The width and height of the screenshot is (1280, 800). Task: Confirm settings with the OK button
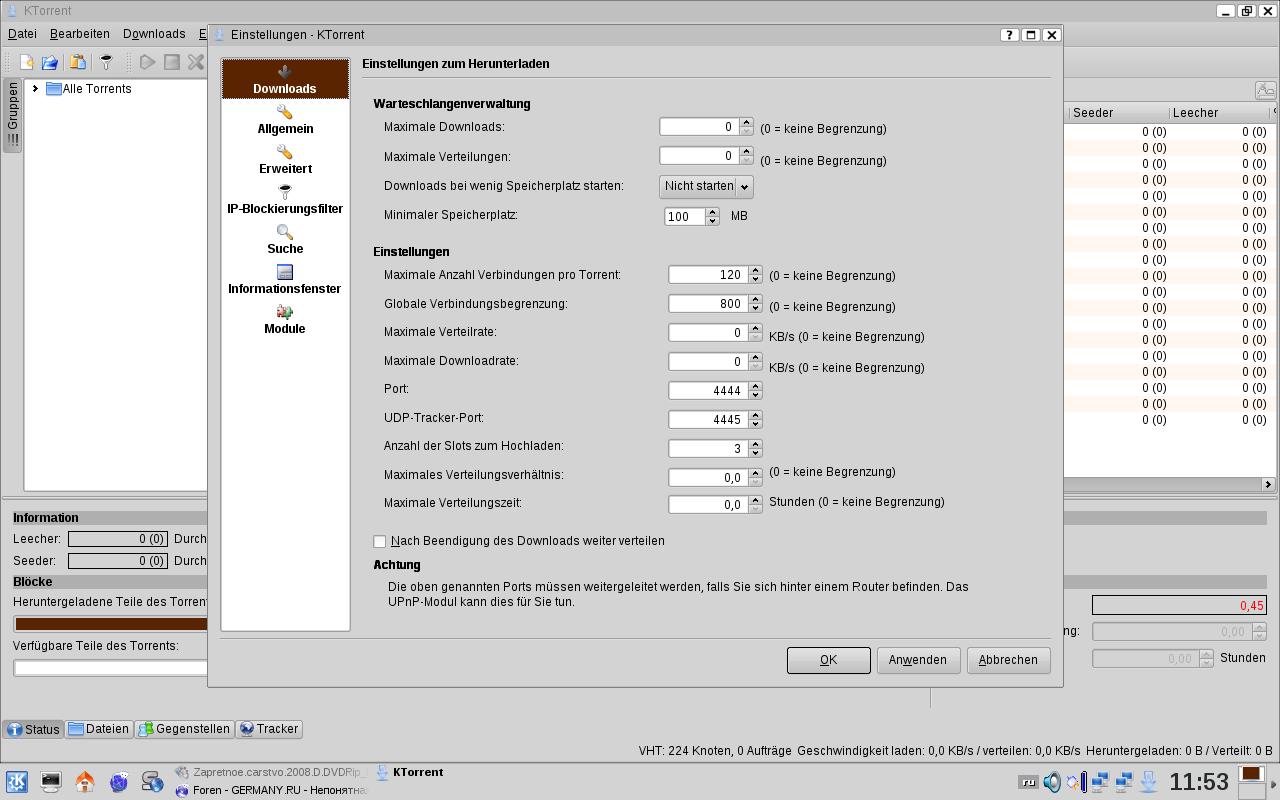829,660
